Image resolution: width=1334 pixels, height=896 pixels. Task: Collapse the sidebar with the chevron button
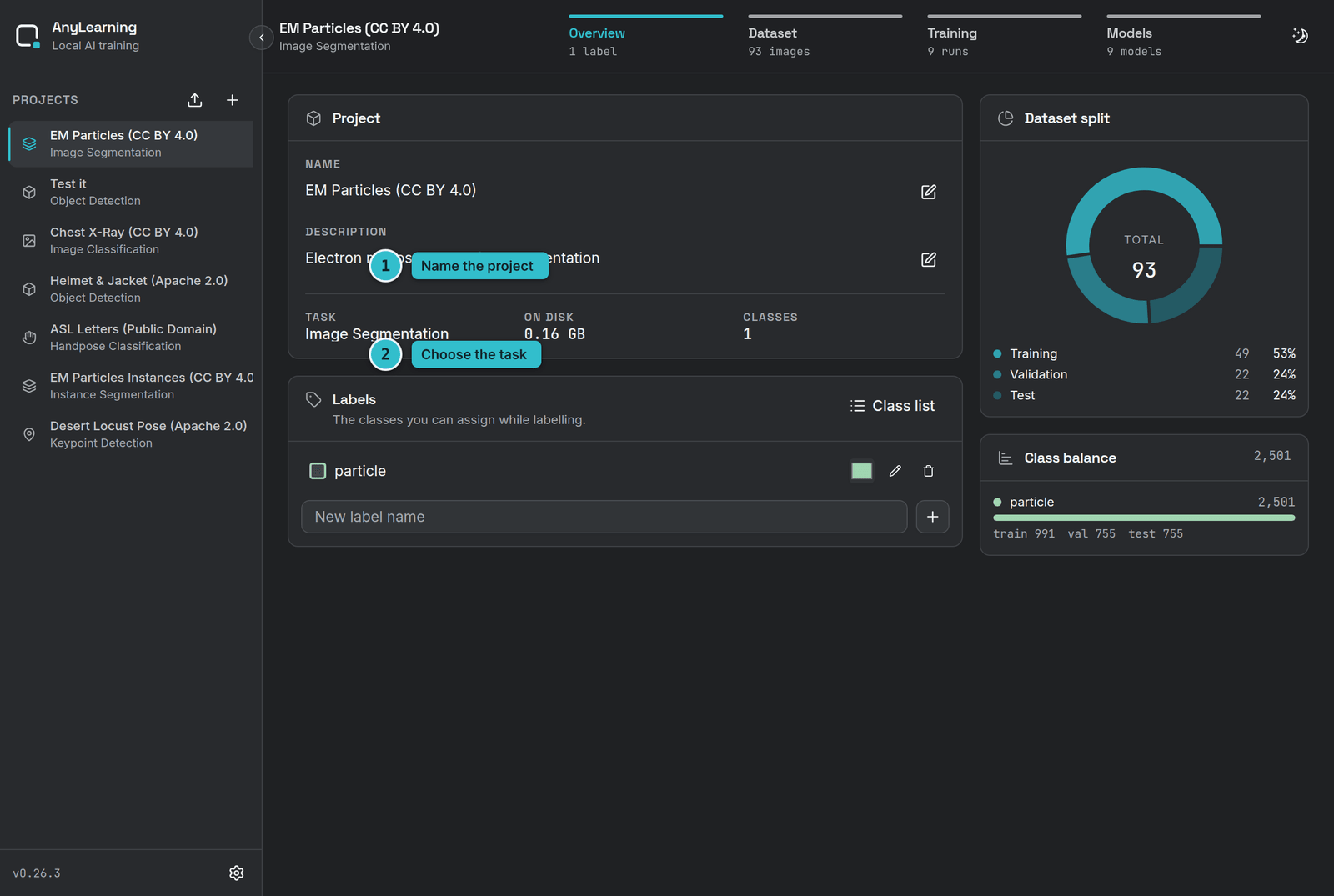(x=261, y=38)
